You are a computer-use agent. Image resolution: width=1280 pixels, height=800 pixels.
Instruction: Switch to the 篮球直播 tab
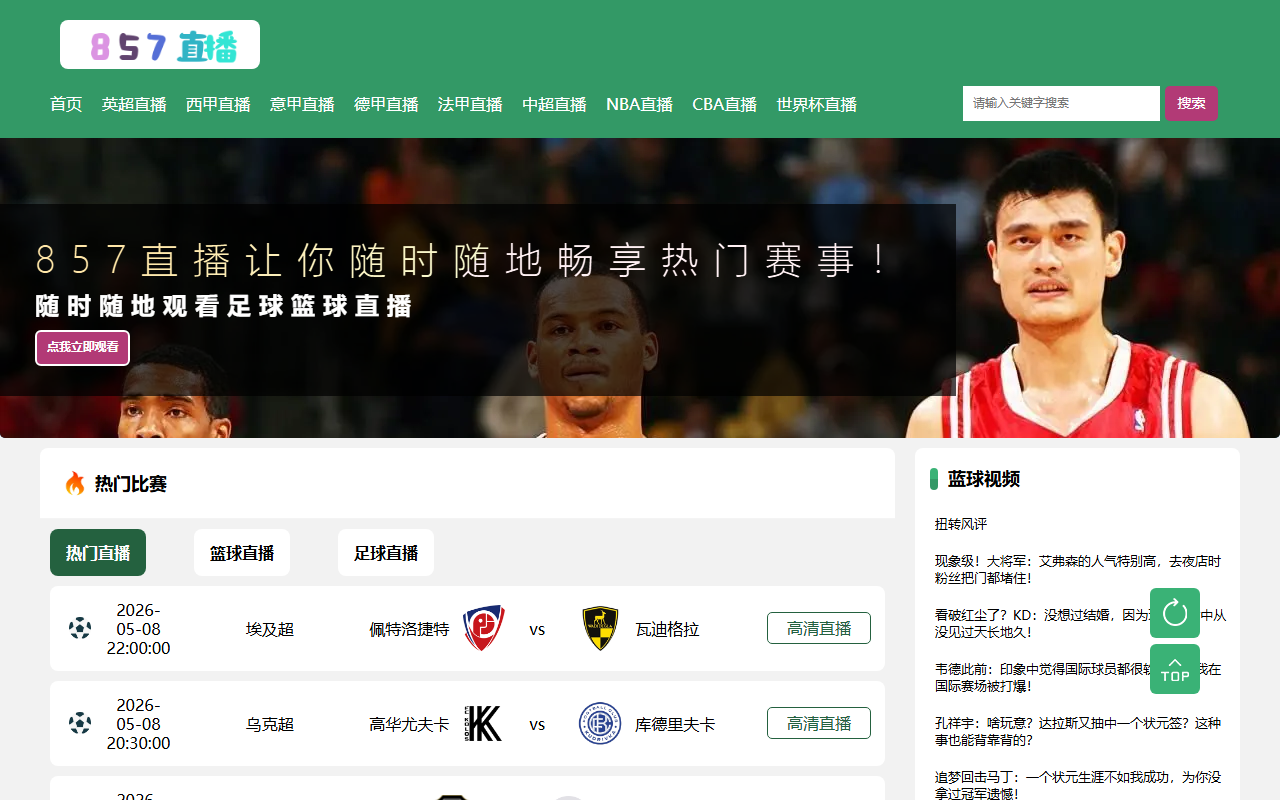pos(242,552)
